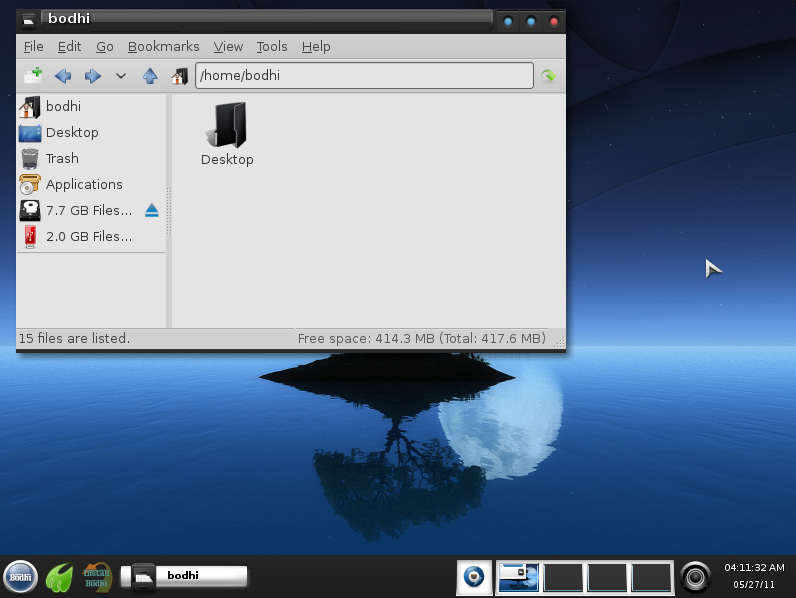Screen dimensions: 796x598
Task: Launch the green leaf browser icon
Action: pyautogui.click(x=59, y=577)
